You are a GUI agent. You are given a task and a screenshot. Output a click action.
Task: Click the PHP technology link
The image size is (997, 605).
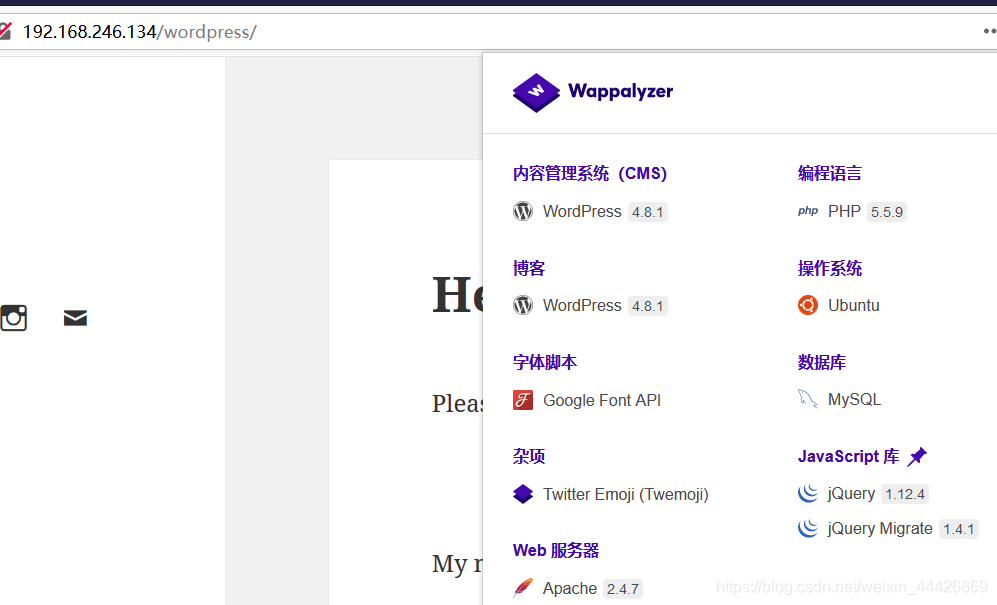[x=844, y=211]
